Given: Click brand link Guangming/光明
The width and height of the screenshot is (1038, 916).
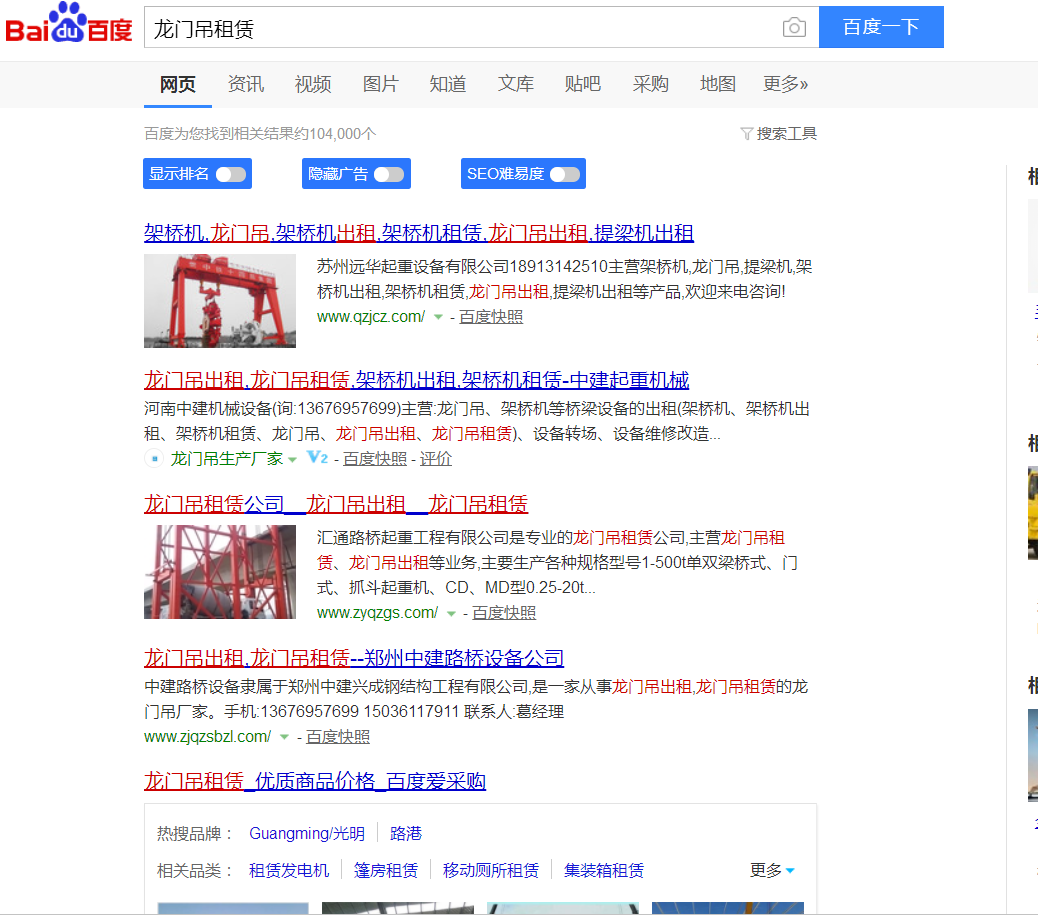Looking at the screenshot, I should (307, 833).
